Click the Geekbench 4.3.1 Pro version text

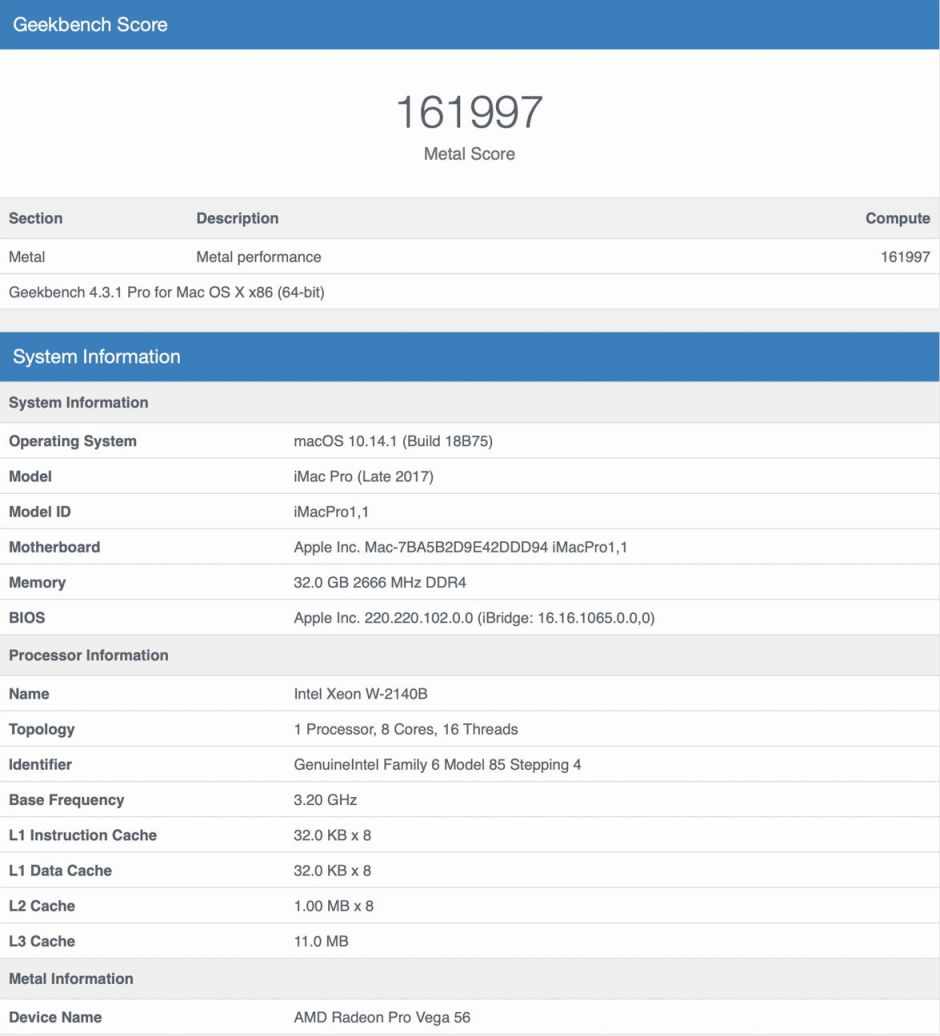(166, 293)
